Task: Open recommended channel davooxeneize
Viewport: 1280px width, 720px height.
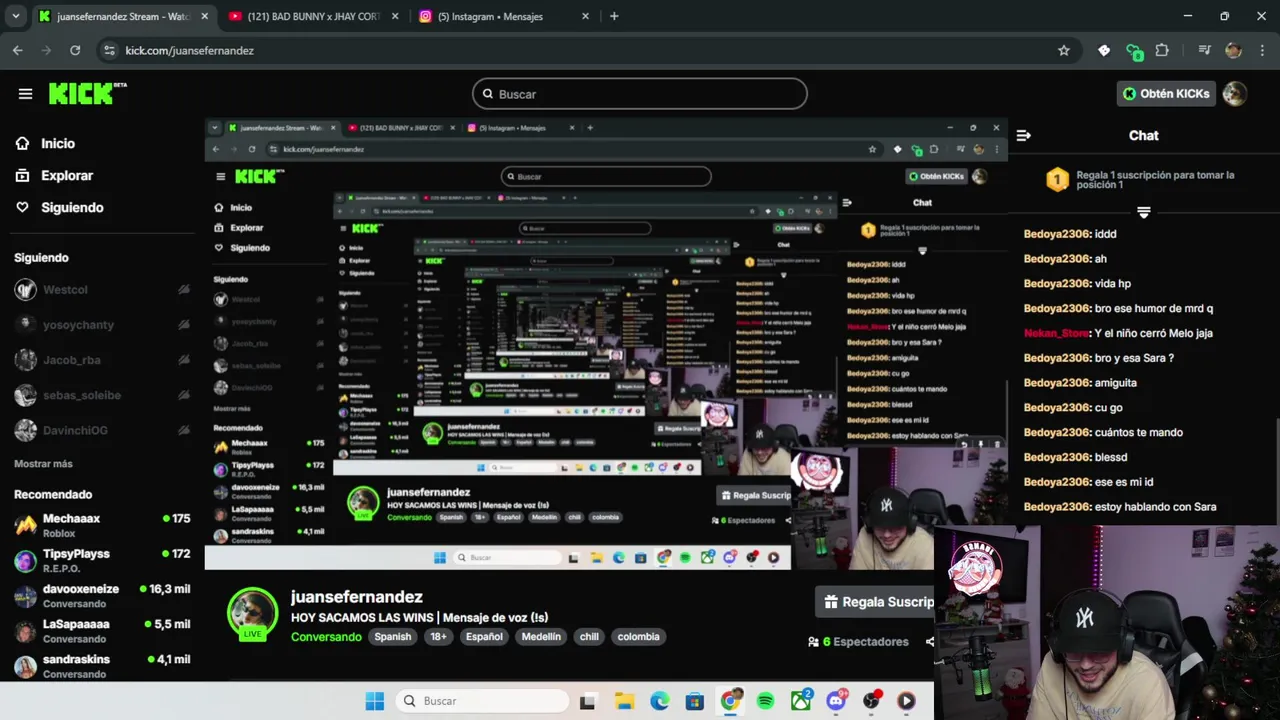Action: click(102, 595)
